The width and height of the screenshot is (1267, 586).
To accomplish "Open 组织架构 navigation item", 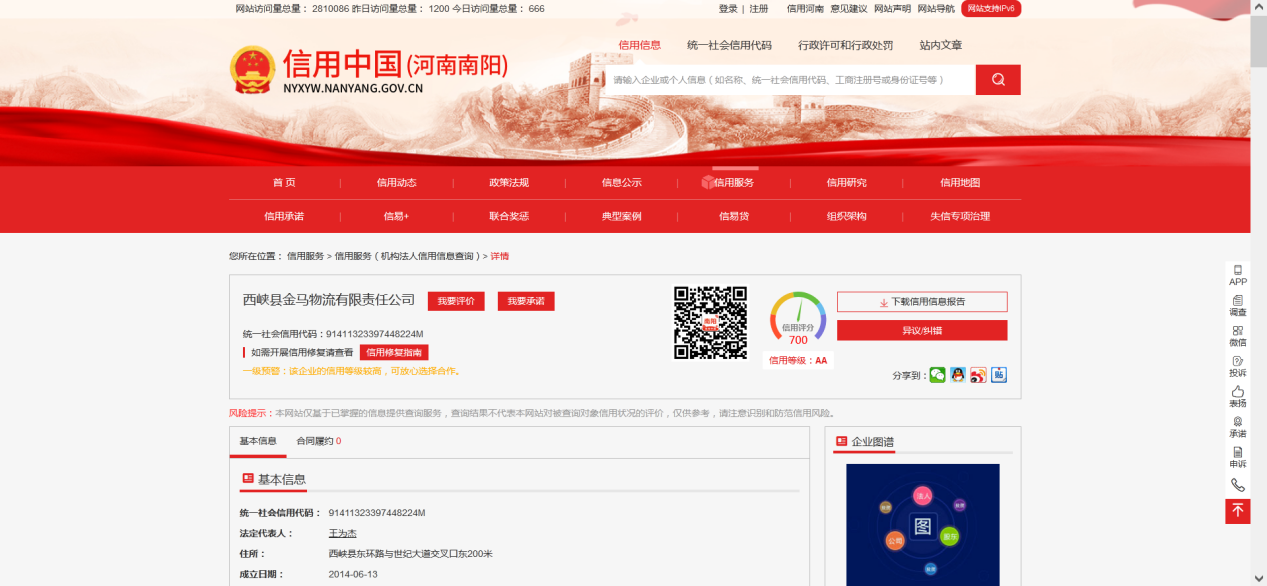I will tap(846, 216).
